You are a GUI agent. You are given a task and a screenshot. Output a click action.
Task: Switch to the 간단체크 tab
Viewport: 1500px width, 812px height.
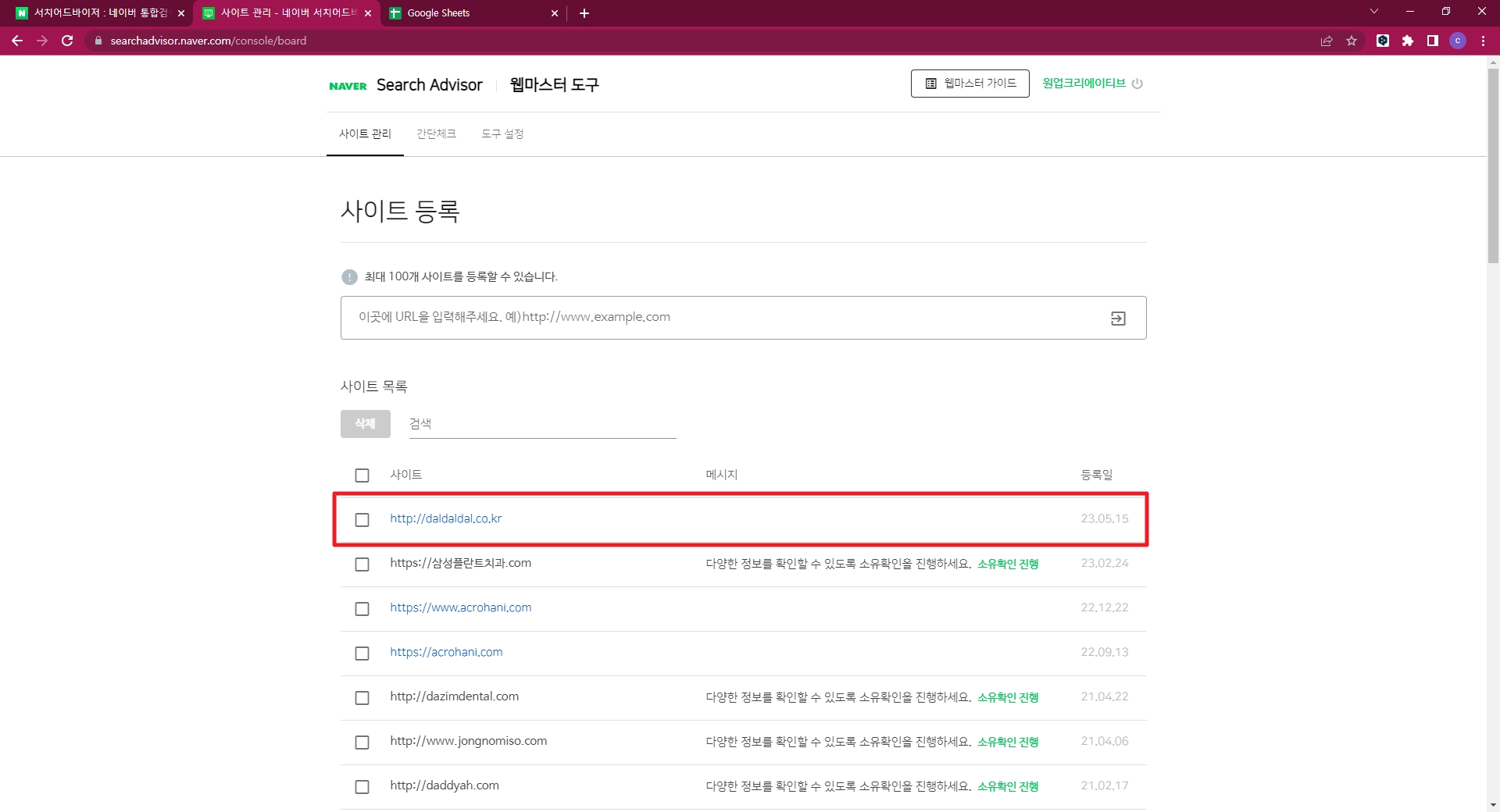point(436,134)
